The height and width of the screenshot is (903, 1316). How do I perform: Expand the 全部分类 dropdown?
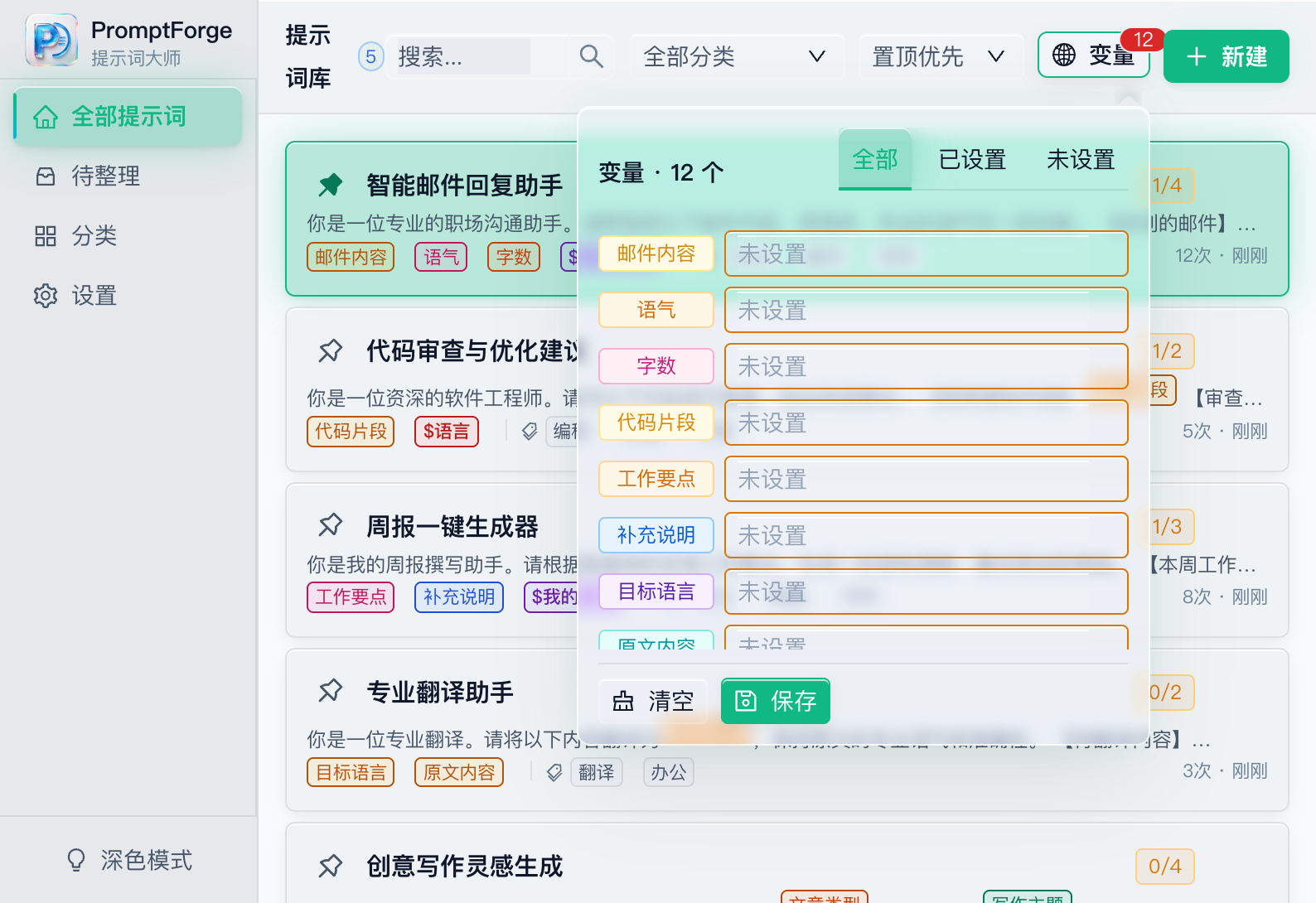click(x=736, y=56)
